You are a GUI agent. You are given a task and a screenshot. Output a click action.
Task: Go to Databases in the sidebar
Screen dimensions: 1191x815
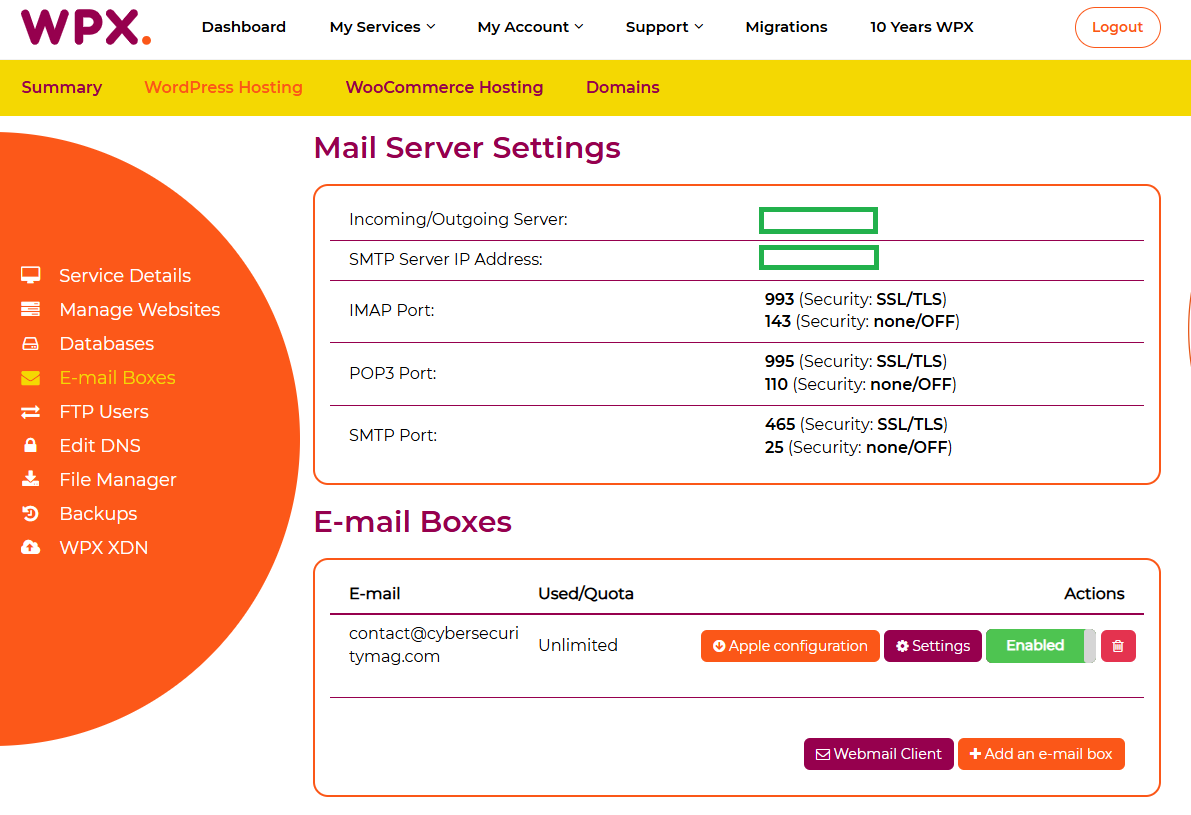pos(106,343)
